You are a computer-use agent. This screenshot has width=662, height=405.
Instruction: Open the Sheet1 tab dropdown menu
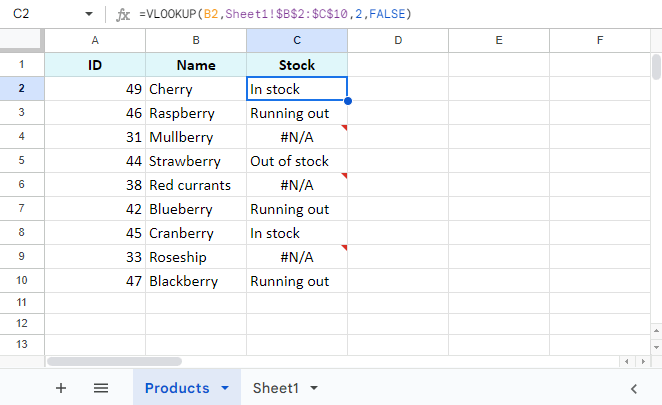tap(314, 388)
